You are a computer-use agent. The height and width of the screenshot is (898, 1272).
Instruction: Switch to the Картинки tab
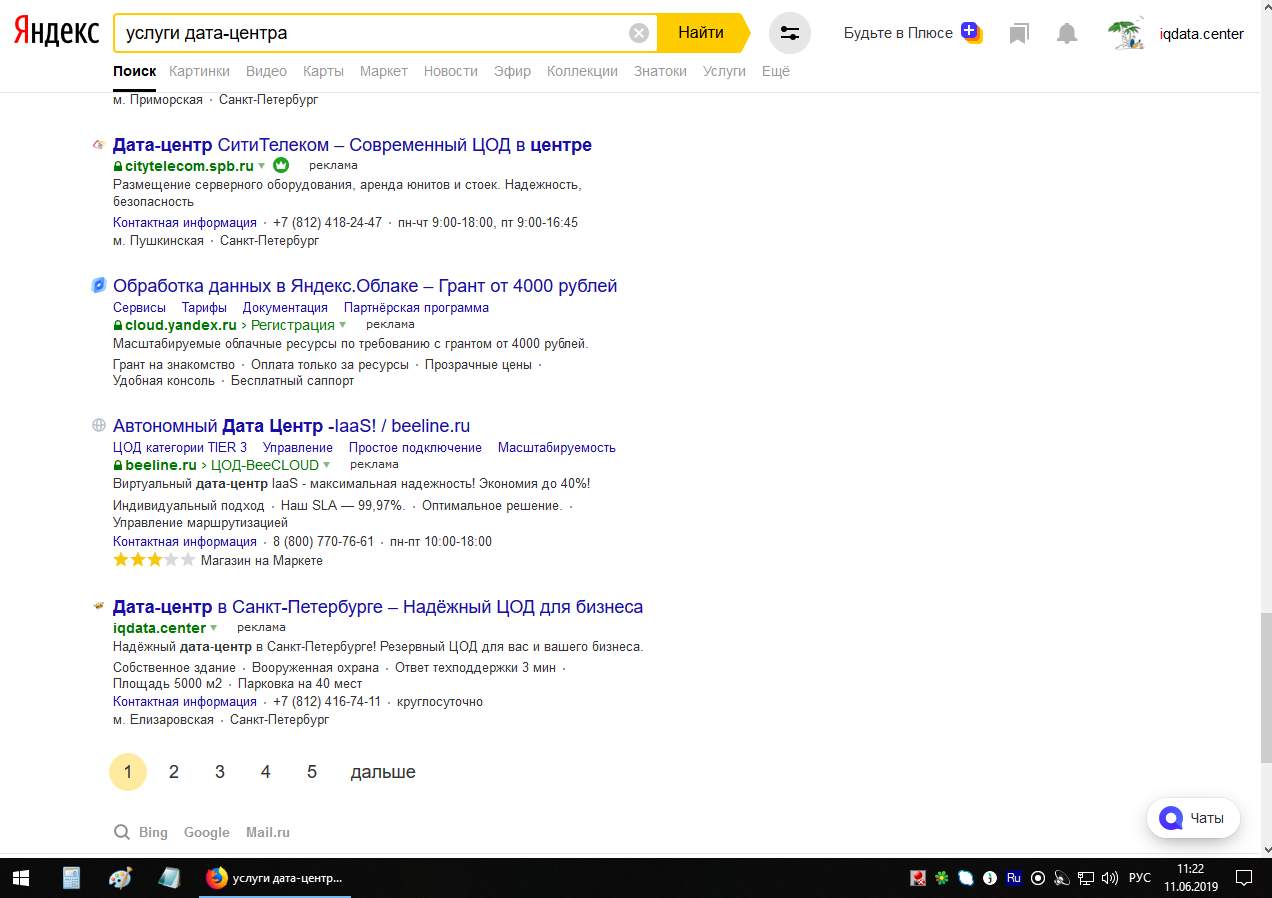200,71
